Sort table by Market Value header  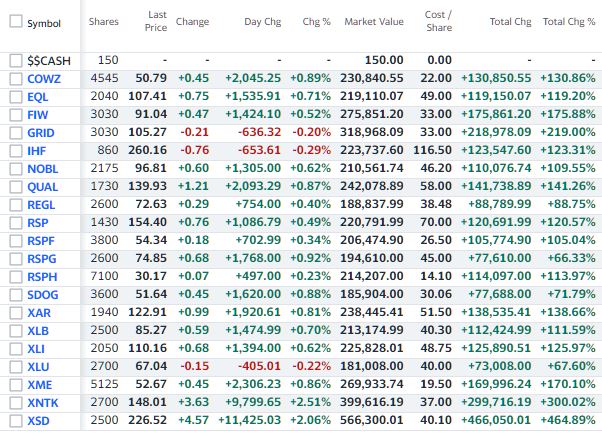[x=373, y=21]
